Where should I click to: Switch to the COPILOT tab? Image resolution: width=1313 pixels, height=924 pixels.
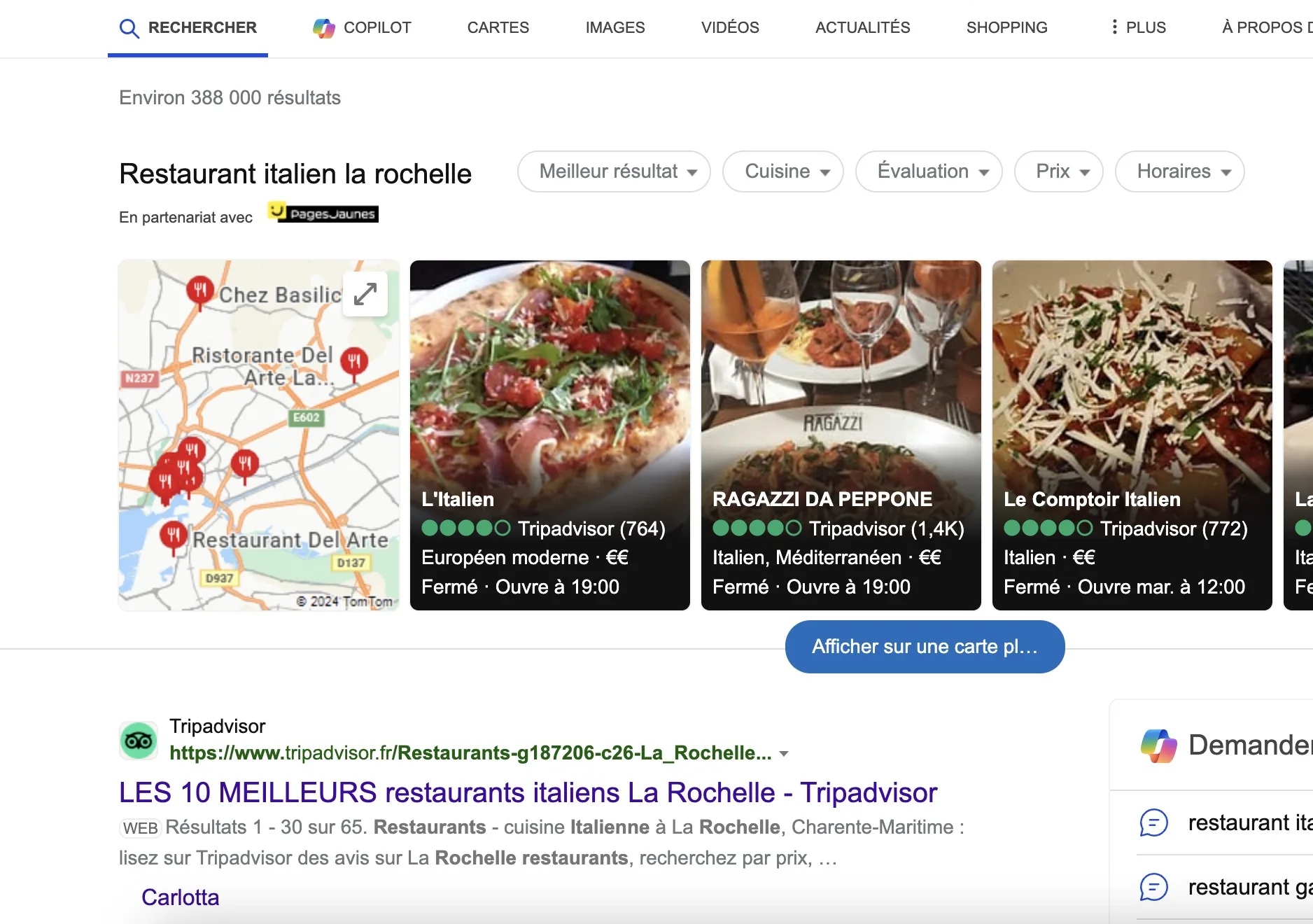tap(362, 28)
